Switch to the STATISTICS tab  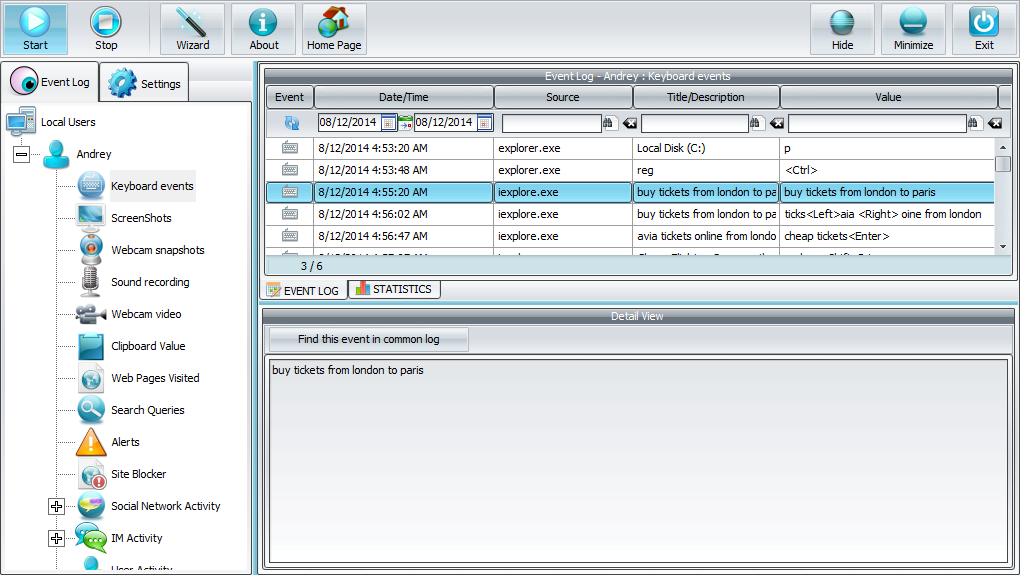[394, 289]
